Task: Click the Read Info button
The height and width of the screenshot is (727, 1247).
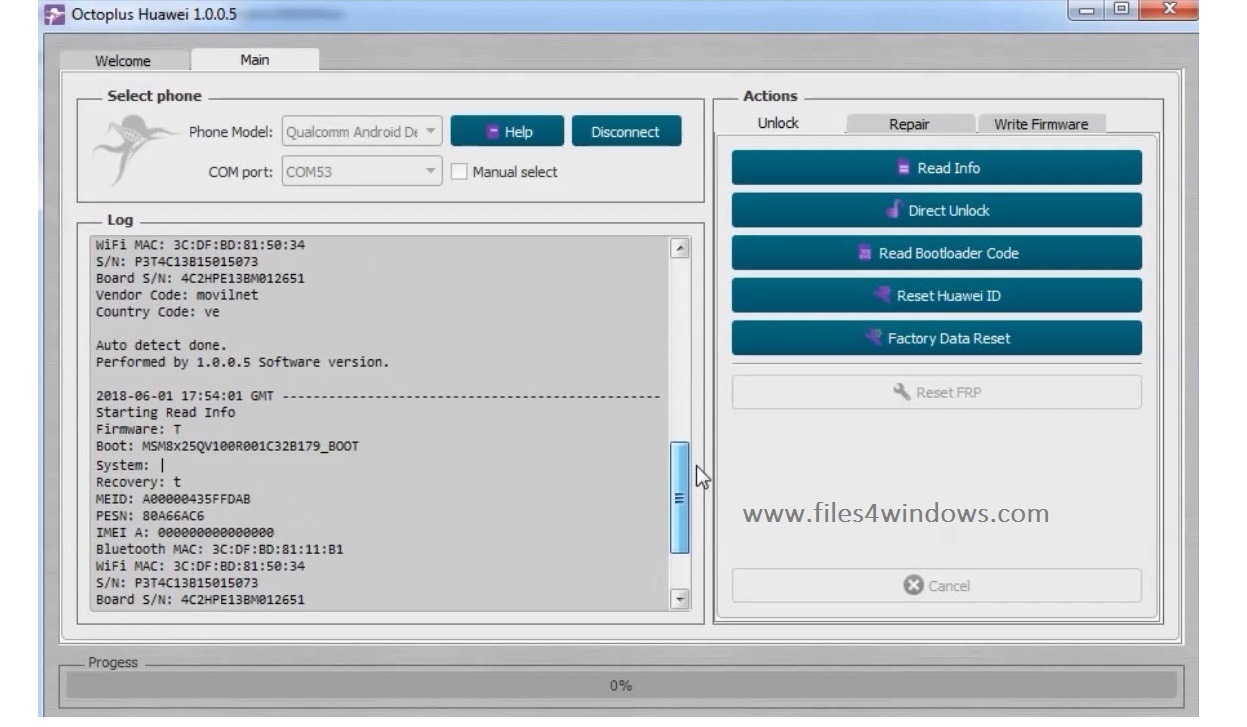Action: [x=937, y=168]
